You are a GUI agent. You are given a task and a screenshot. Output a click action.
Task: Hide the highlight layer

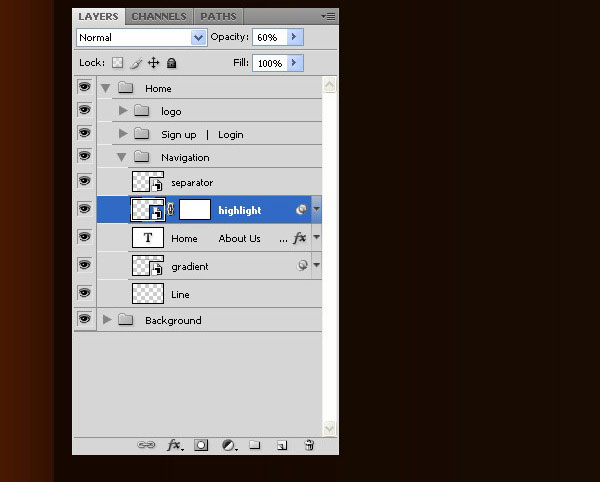[84, 208]
